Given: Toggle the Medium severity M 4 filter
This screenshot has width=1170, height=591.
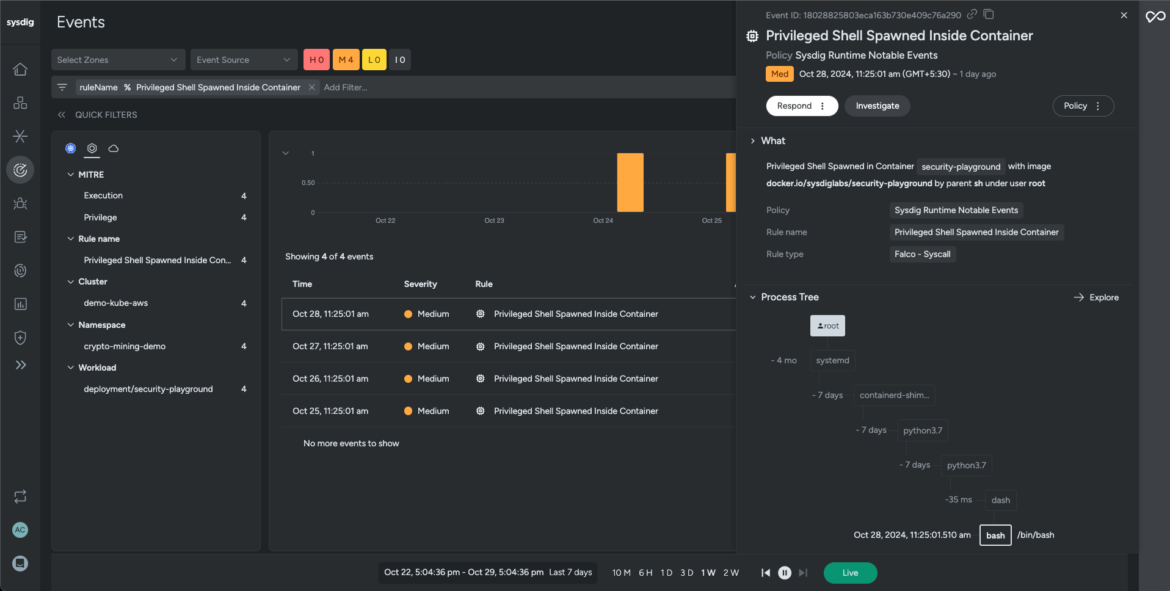Looking at the screenshot, I should click(x=346, y=60).
